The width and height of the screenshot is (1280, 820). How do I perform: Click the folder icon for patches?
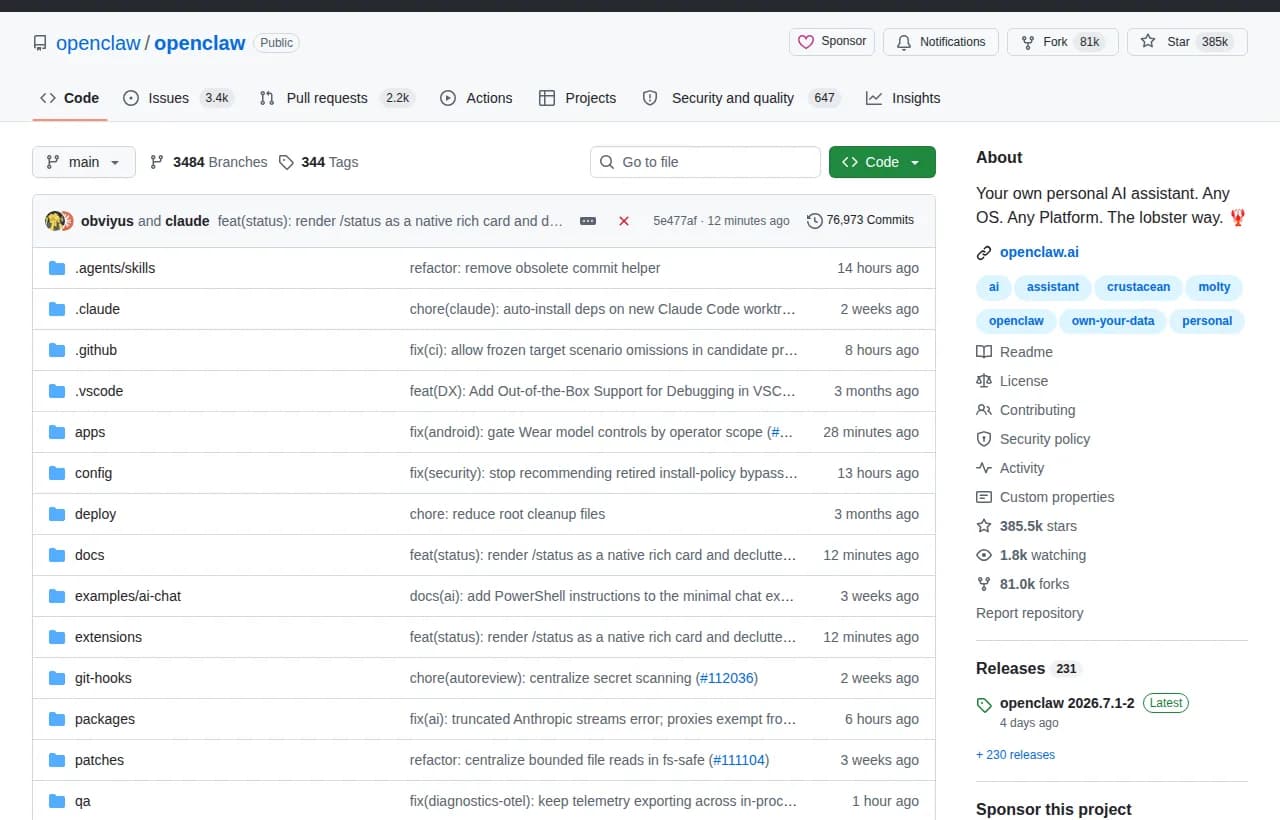pos(57,760)
